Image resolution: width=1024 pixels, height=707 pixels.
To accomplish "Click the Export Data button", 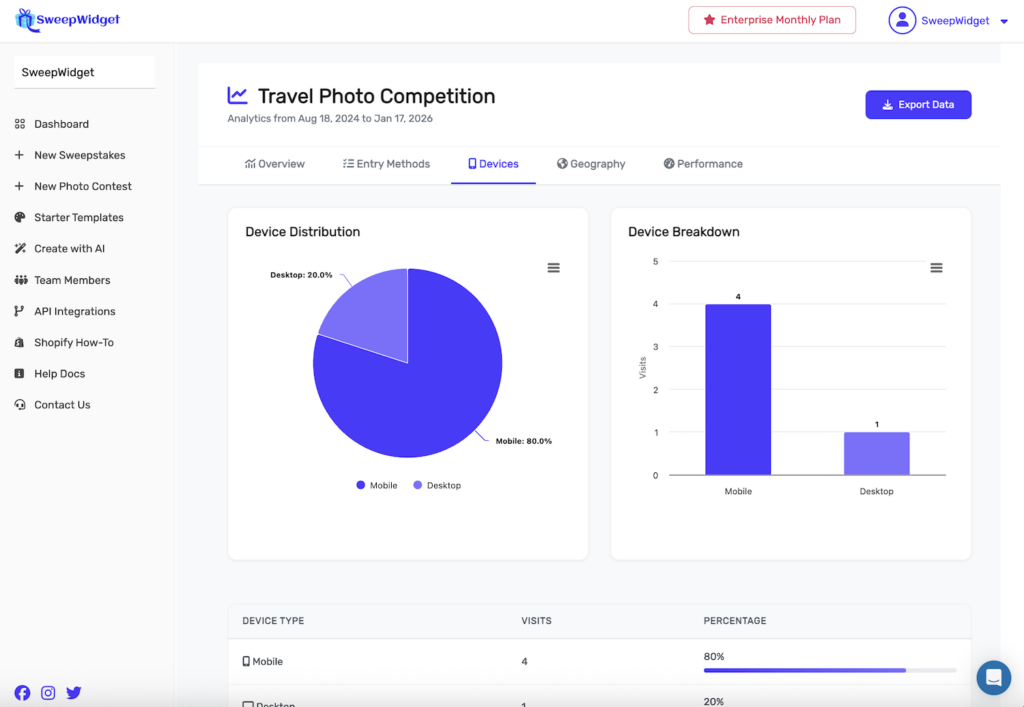I will coord(918,105).
